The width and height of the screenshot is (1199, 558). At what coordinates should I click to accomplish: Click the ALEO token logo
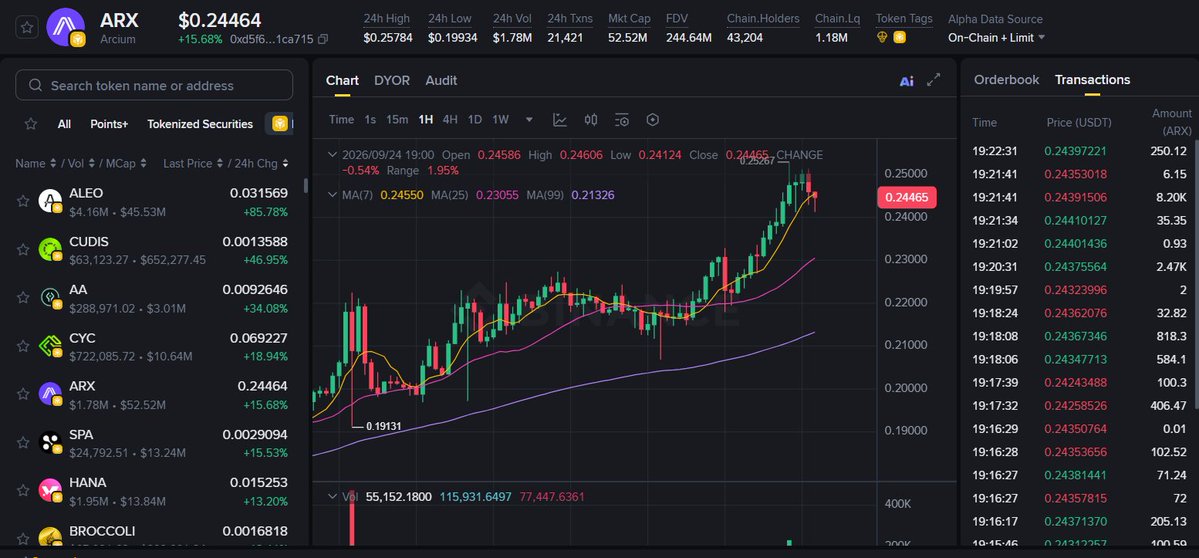[50, 201]
